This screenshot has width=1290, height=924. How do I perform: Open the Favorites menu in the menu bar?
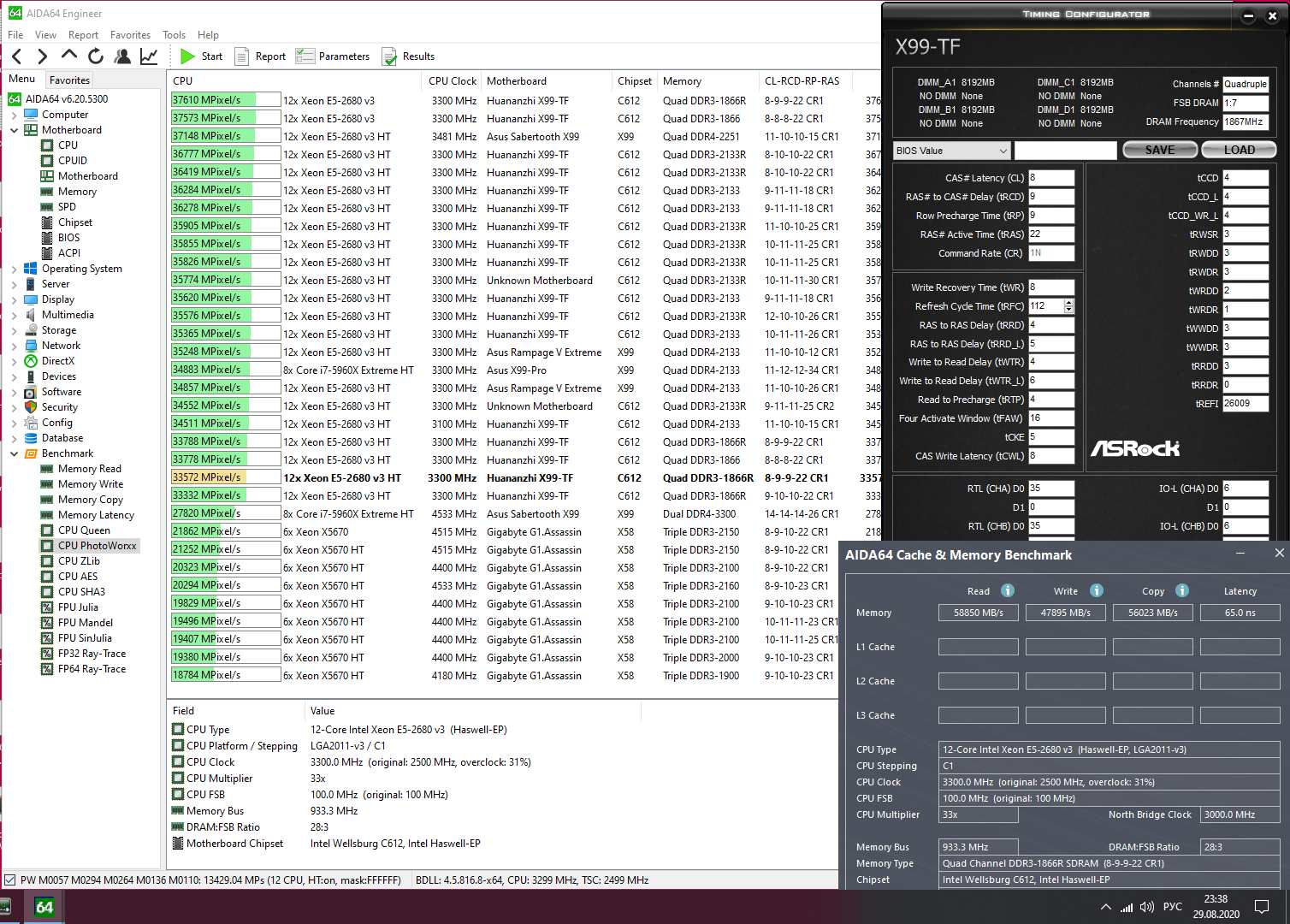pos(130,35)
